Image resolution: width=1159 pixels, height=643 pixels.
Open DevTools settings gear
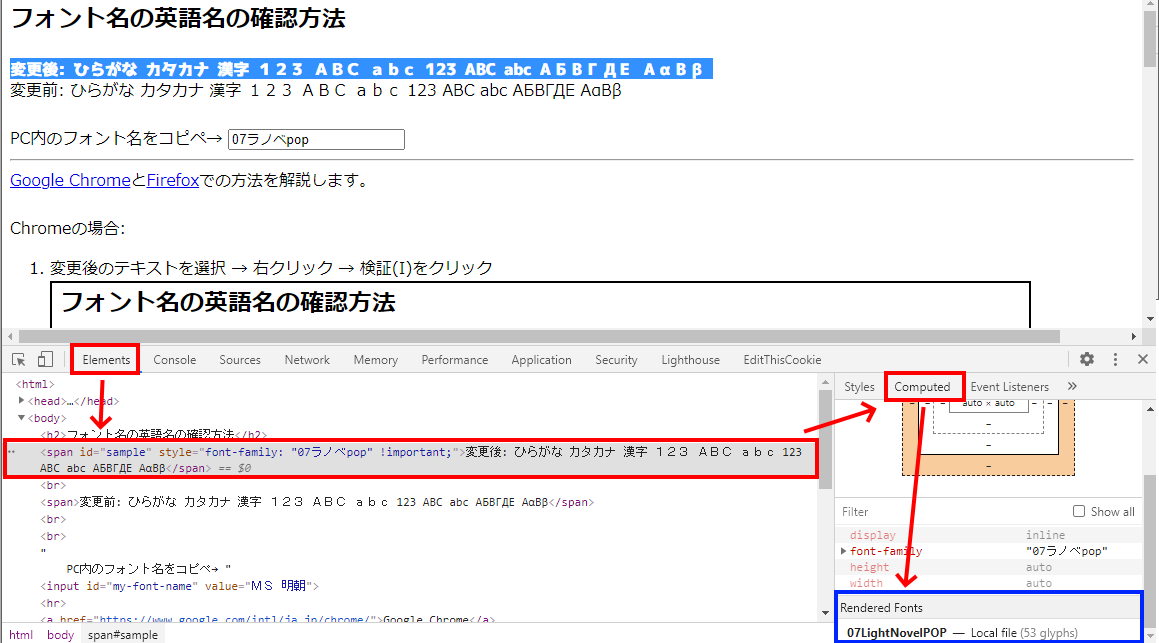click(x=1087, y=360)
